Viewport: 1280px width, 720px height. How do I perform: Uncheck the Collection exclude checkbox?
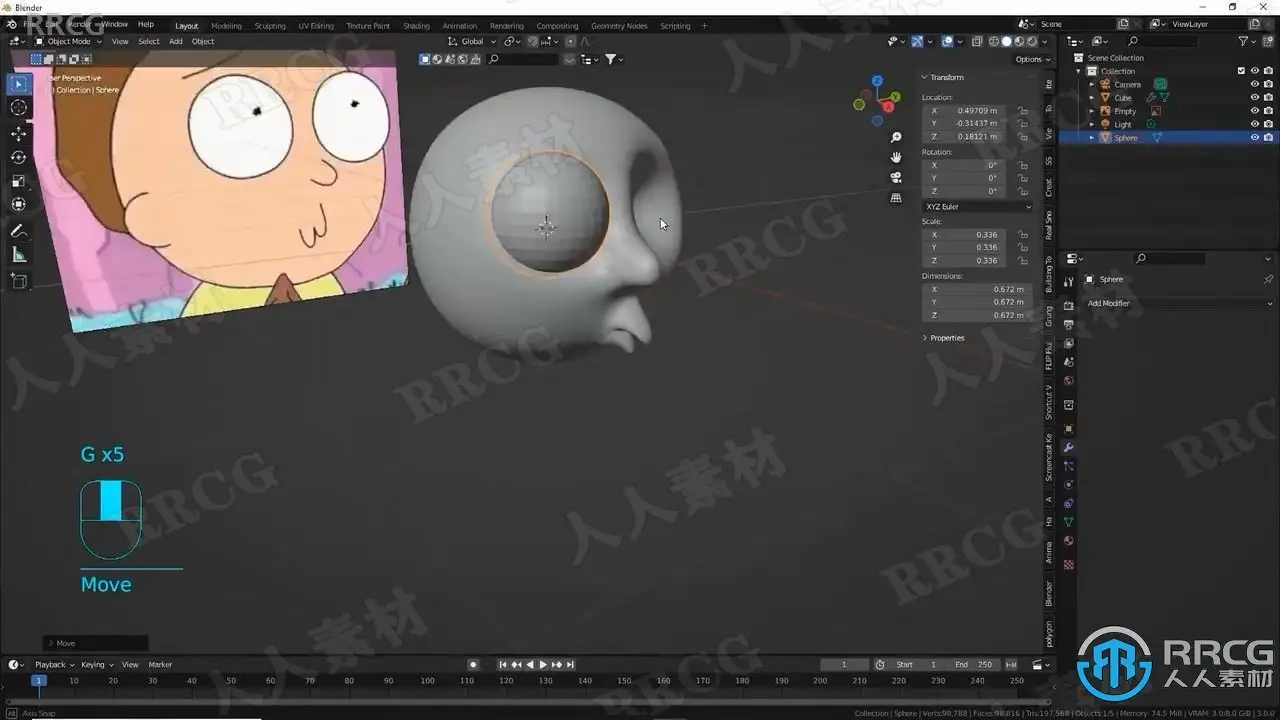pyautogui.click(x=1241, y=71)
